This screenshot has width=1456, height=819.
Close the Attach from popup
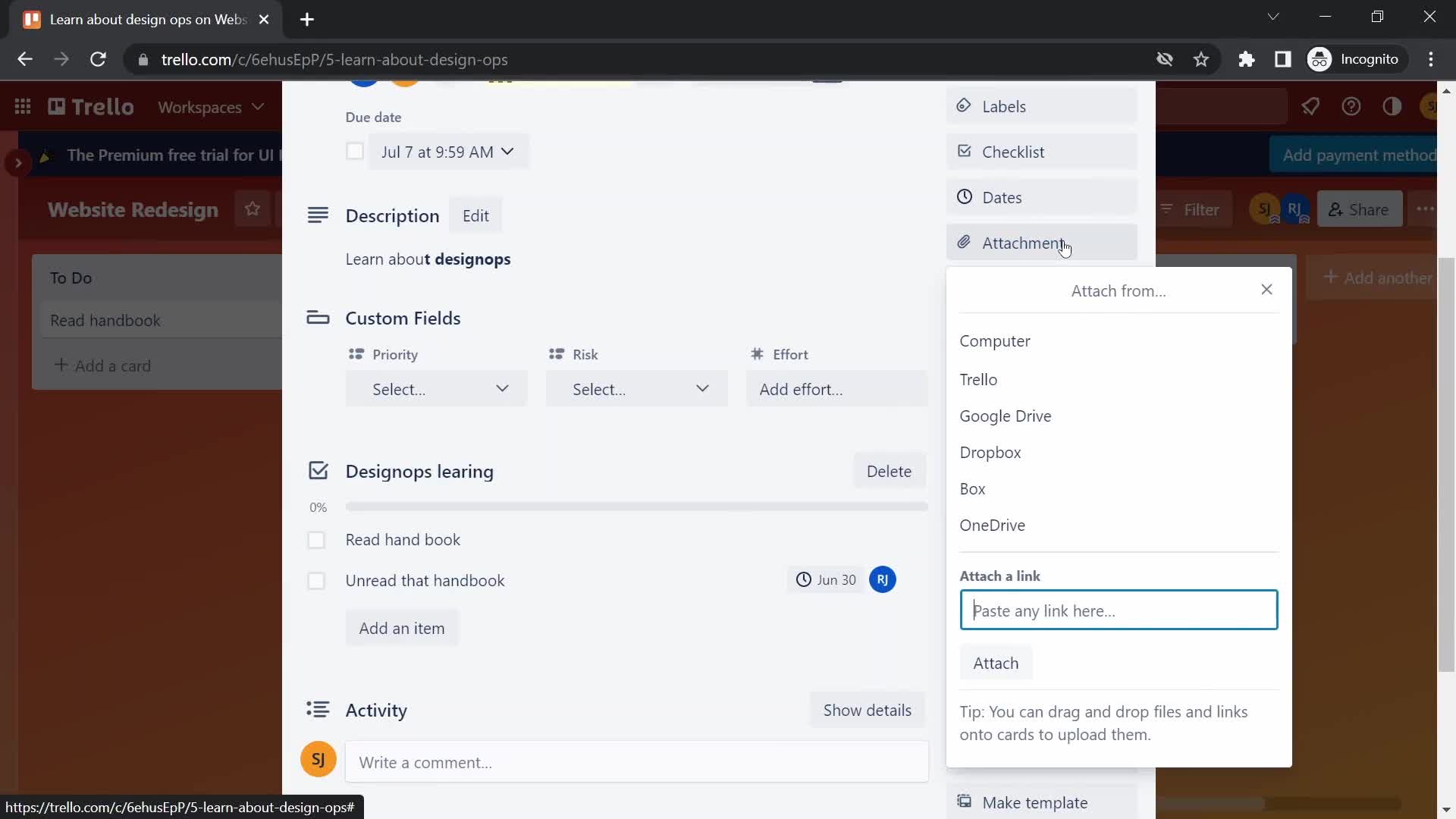click(1266, 290)
